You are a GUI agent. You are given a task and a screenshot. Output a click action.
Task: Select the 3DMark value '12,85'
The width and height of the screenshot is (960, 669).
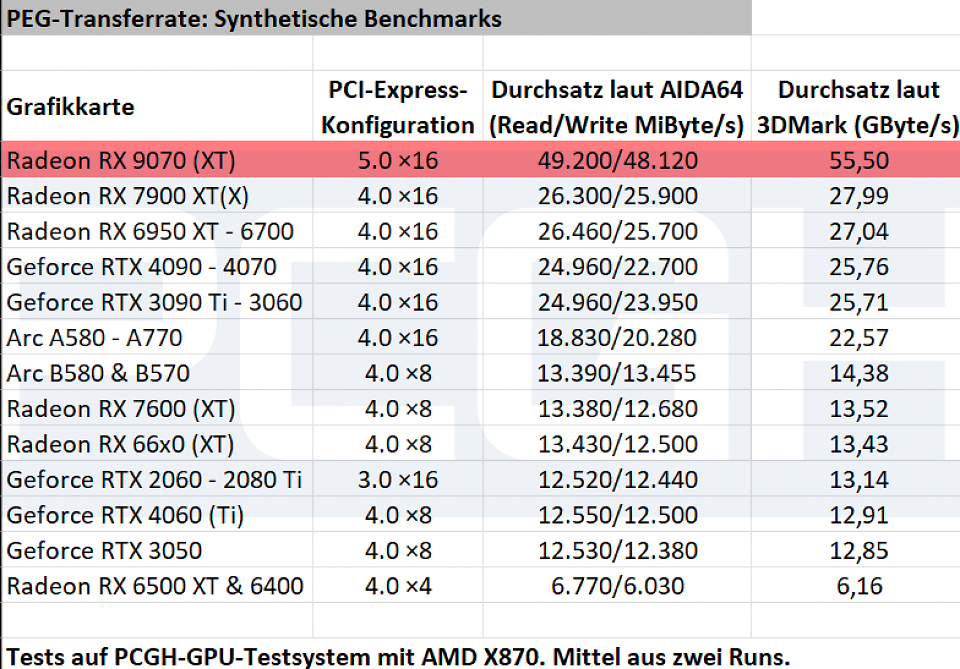point(859,551)
